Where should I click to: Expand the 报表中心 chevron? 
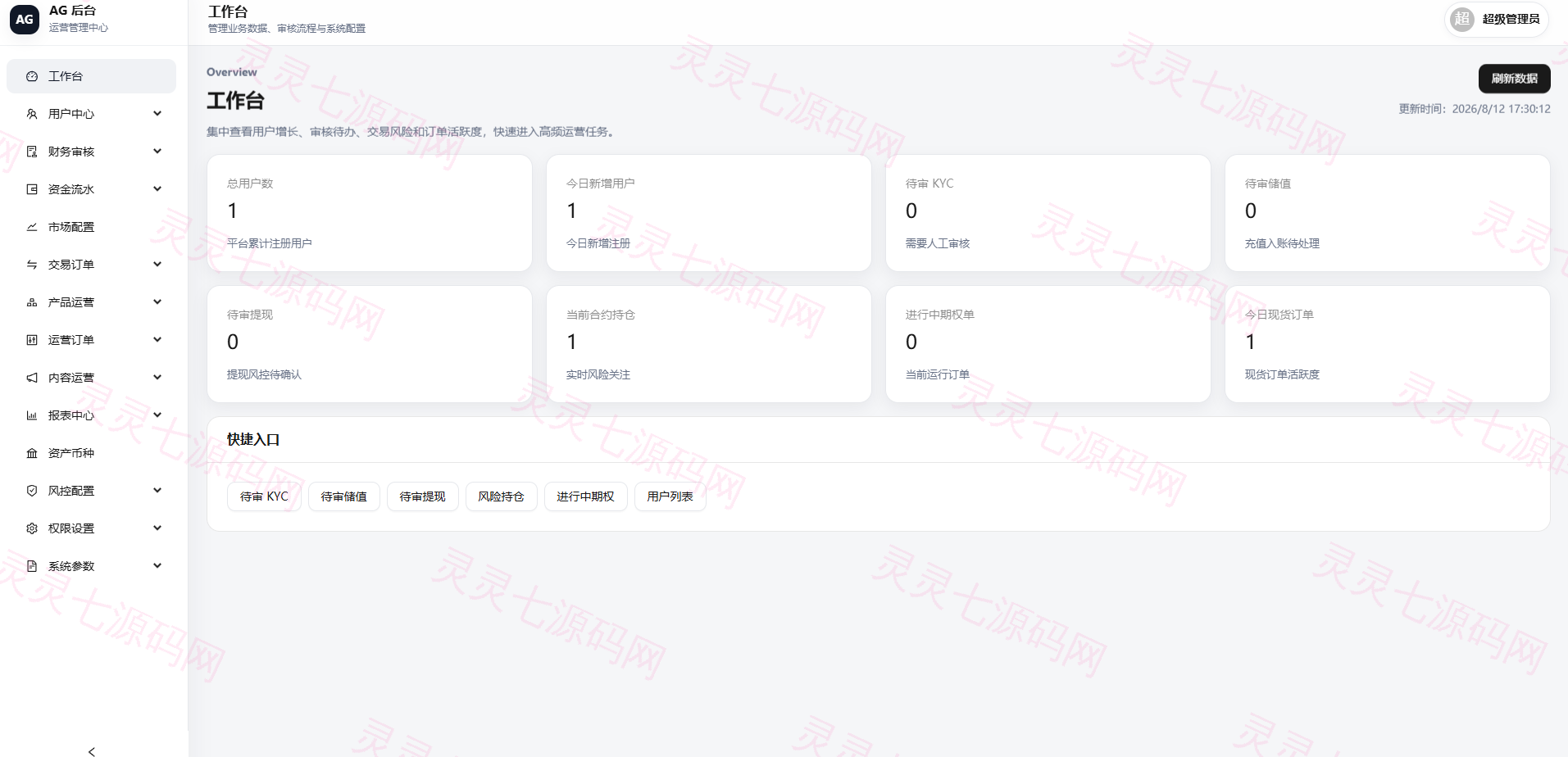click(x=157, y=415)
